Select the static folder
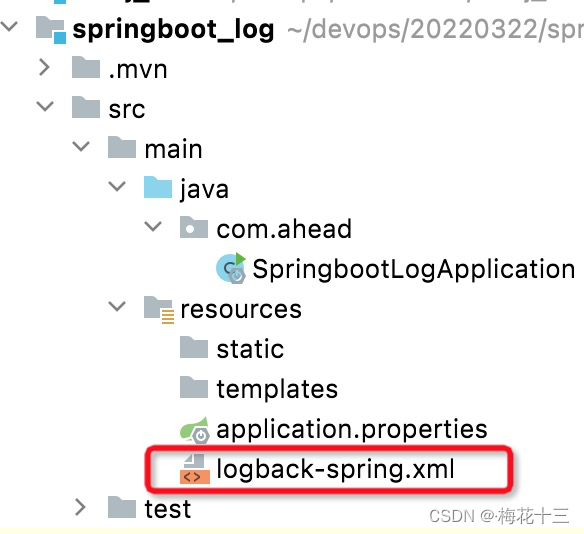 pos(232,349)
